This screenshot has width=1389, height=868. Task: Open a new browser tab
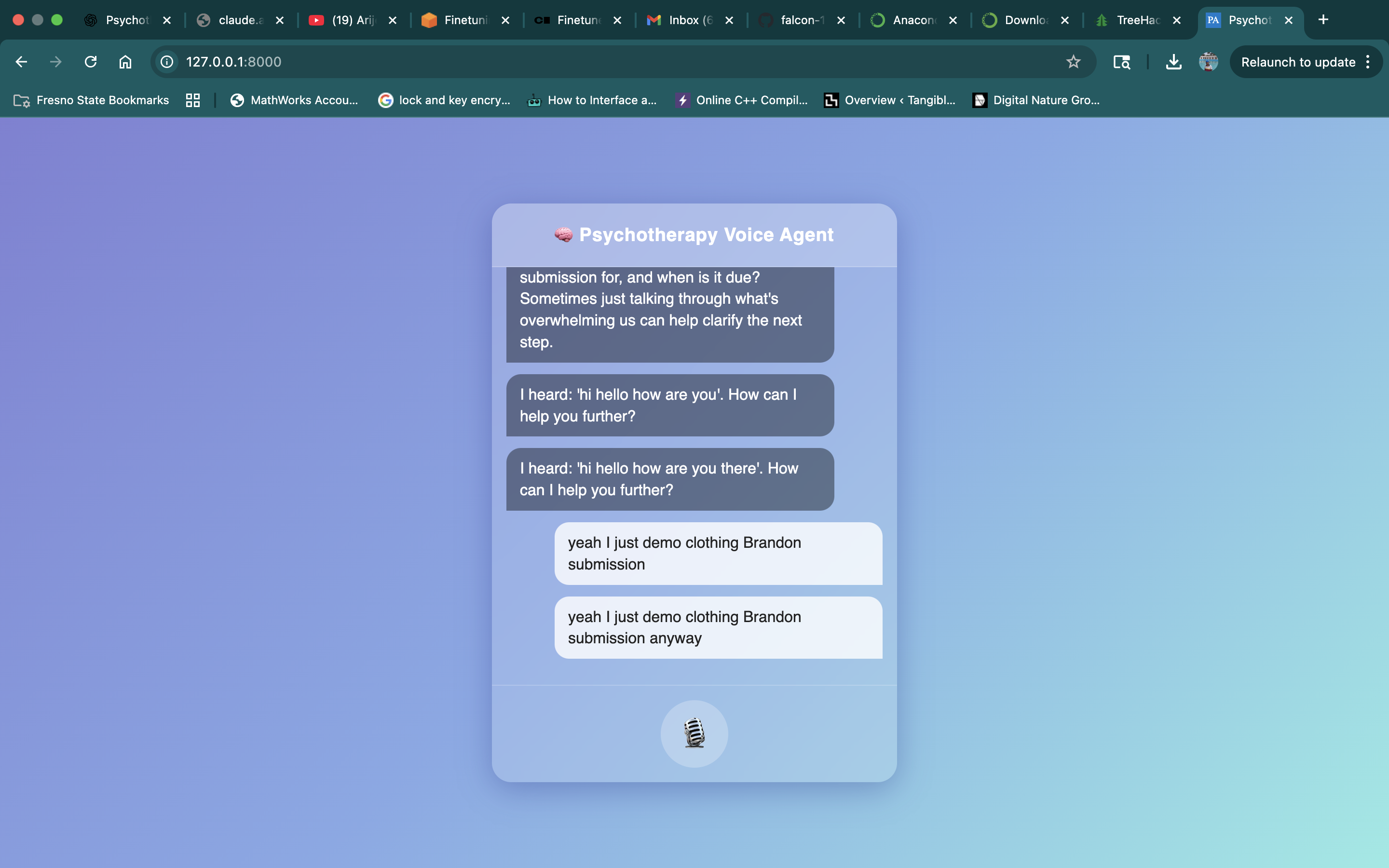point(1323,19)
